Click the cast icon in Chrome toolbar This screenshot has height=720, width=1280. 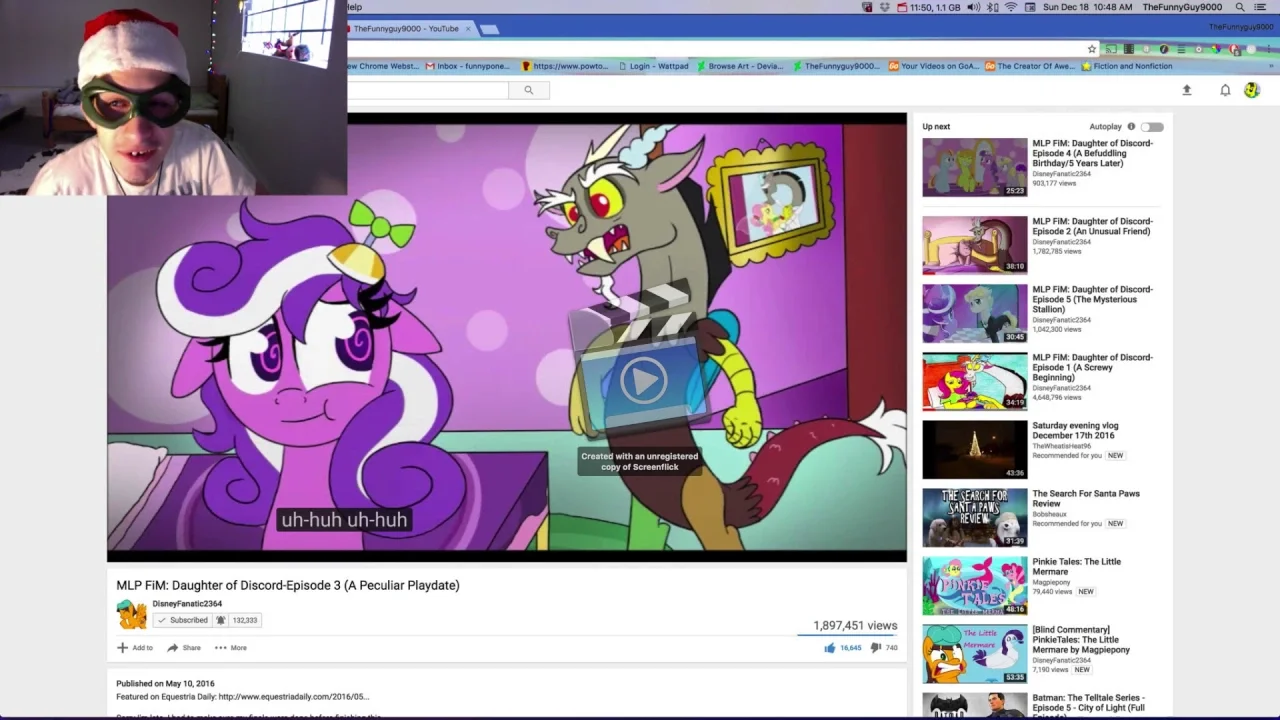tap(1111, 49)
